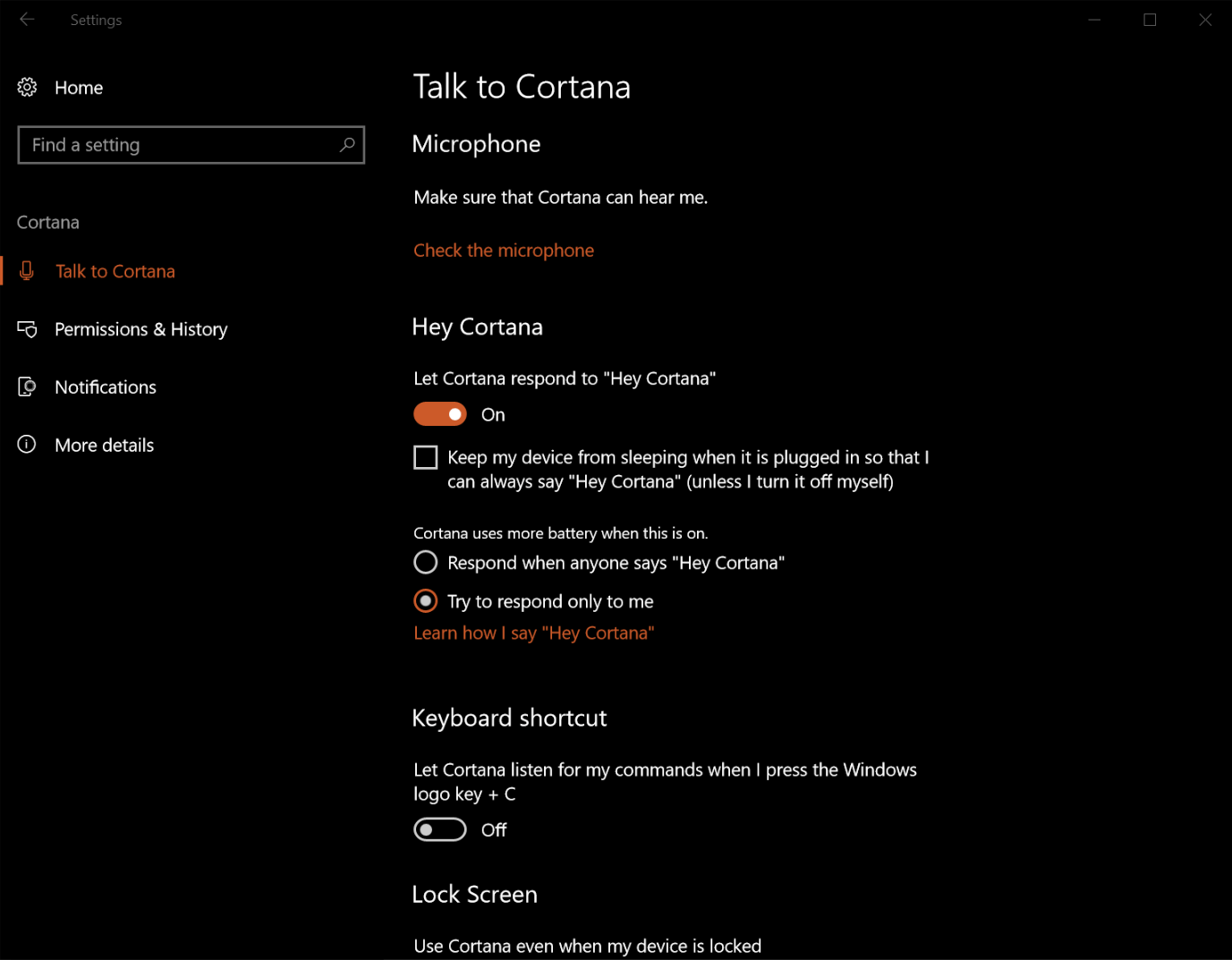Click the search magnifier icon
Viewport: 1232px width, 960px height.
347,145
